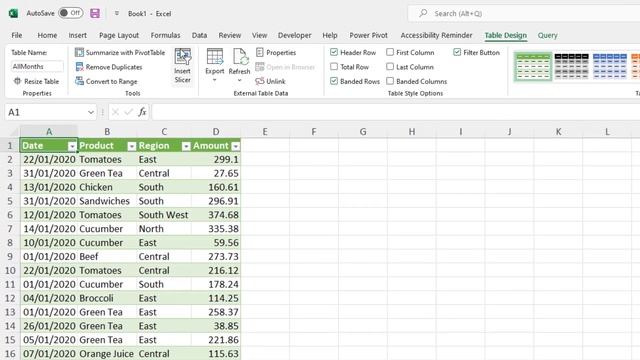Switch to the Data tab
Screen dimensions: 640x360
(199, 36)
